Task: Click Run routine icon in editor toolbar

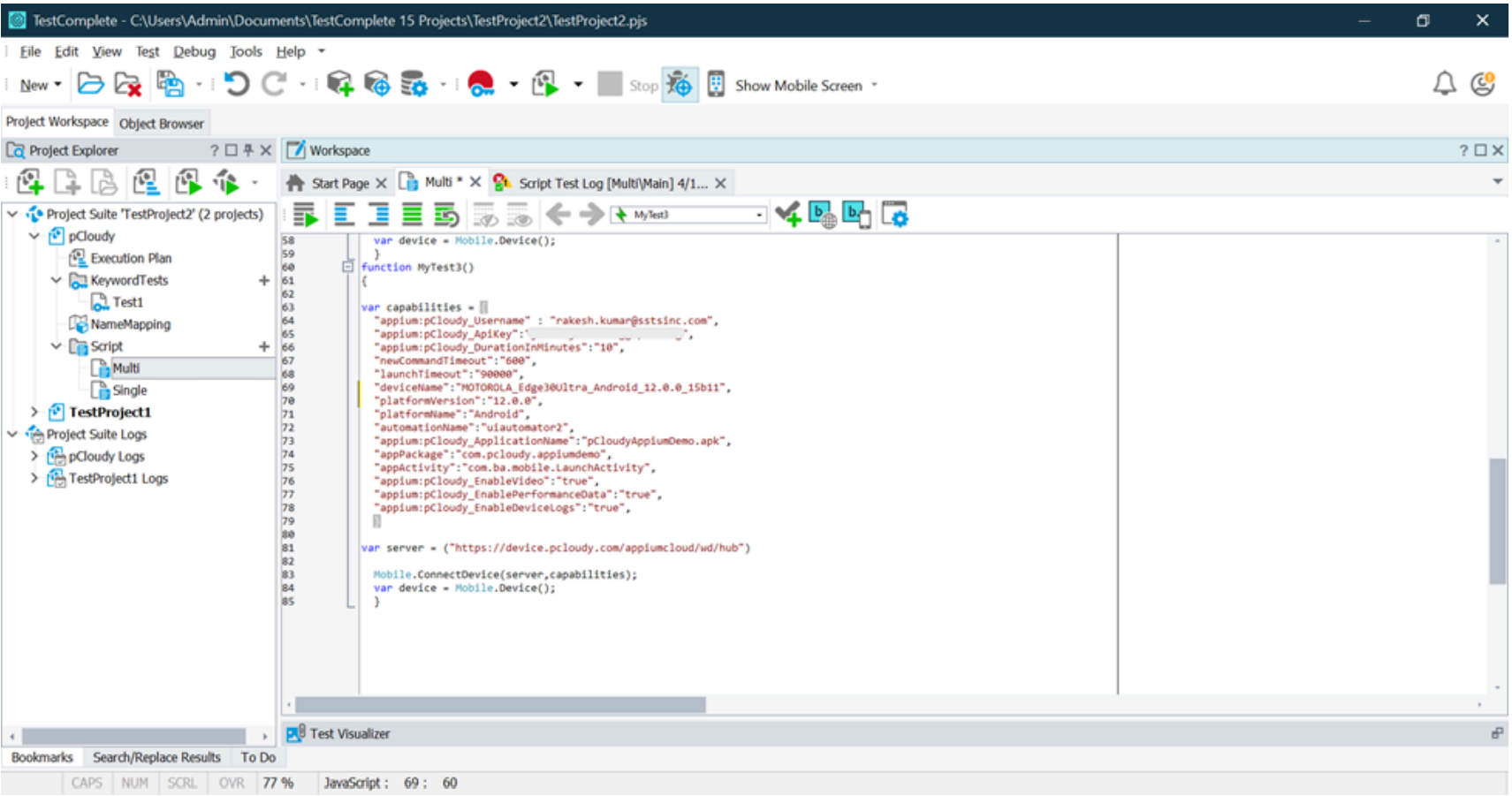Action: click(305, 215)
